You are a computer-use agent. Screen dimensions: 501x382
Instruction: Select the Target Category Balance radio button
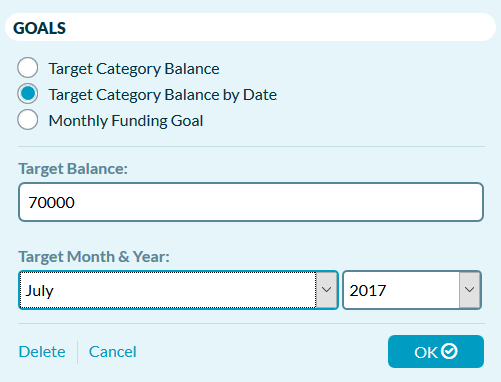click(28, 68)
